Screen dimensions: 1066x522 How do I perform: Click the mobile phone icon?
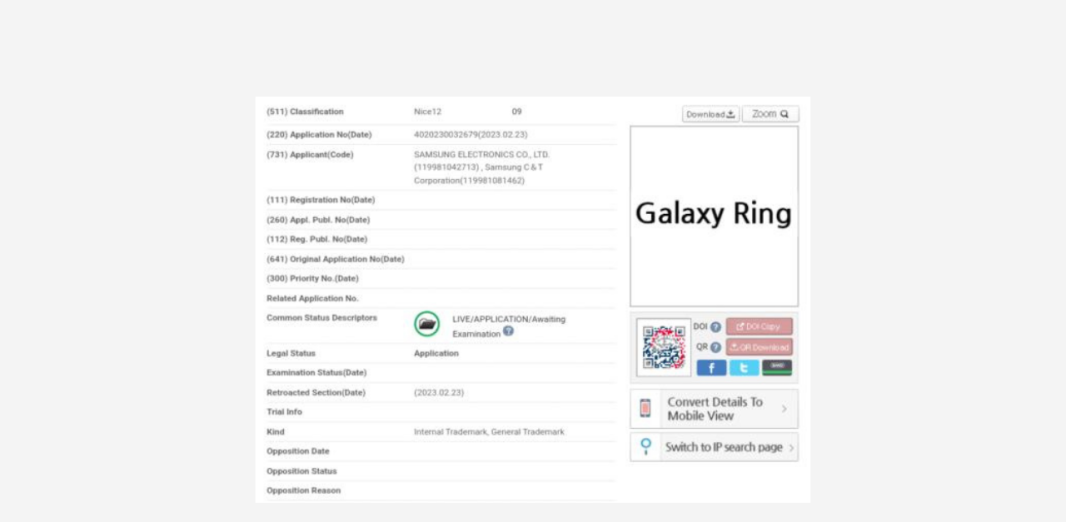click(645, 408)
